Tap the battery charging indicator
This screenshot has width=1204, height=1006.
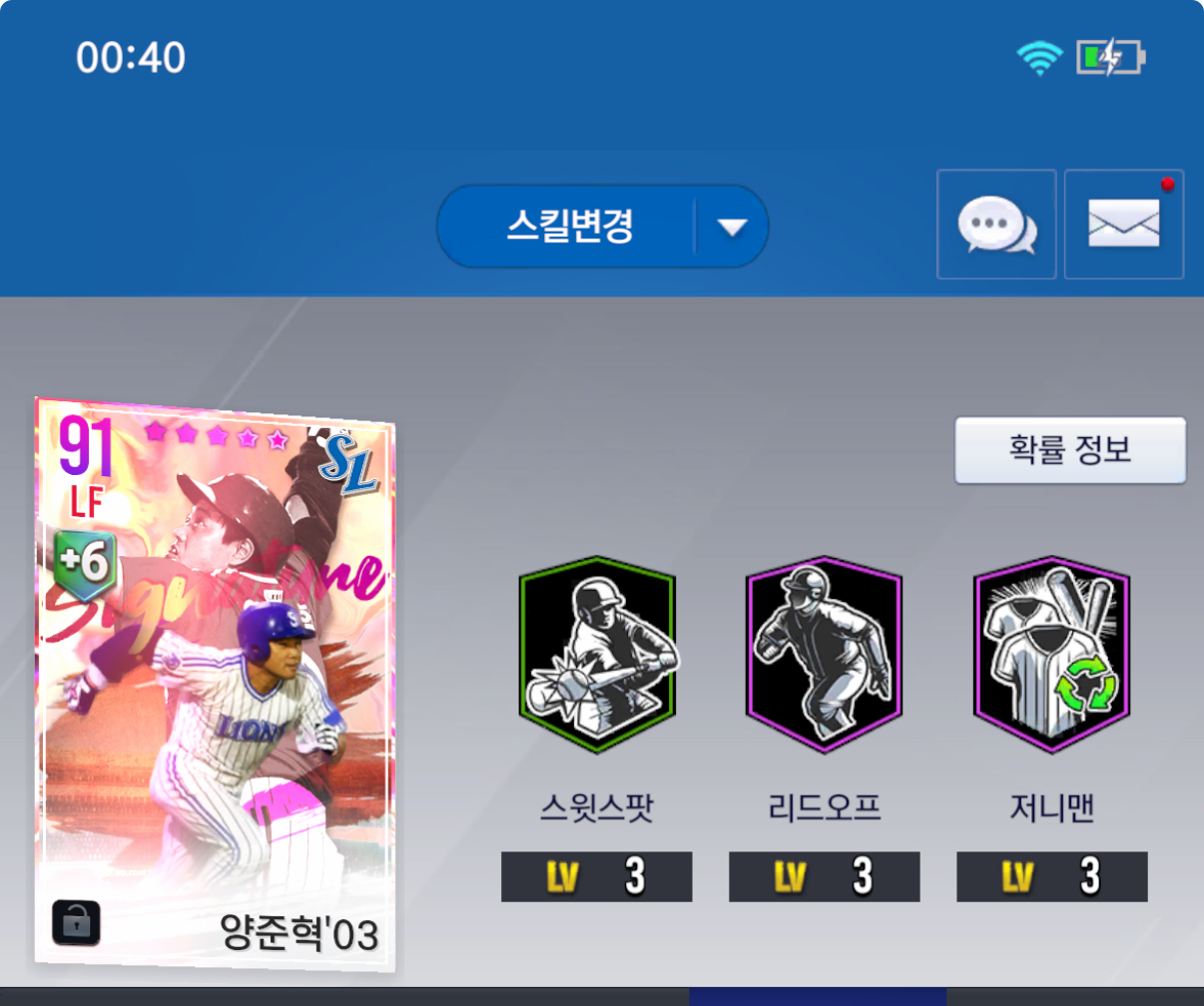pyautogui.click(x=1110, y=58)
